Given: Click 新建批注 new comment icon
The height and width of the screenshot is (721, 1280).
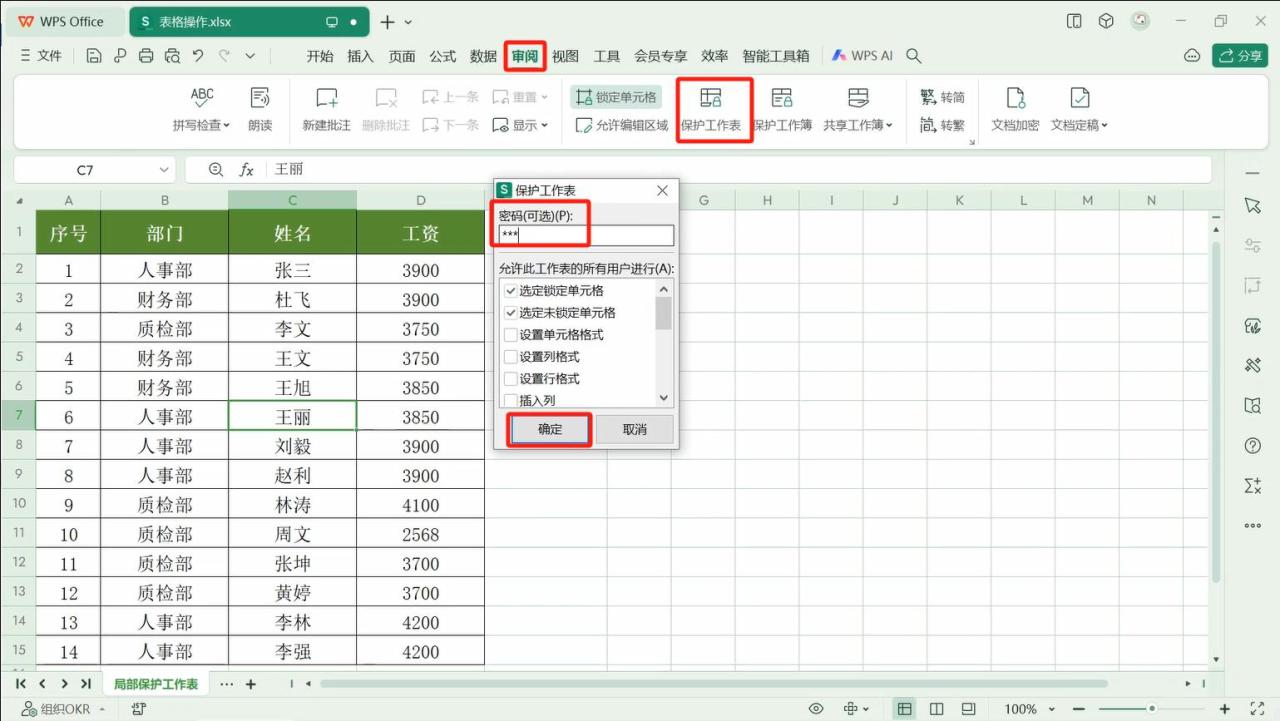Looking at the screenshot, I should click(x=327, y=97).
